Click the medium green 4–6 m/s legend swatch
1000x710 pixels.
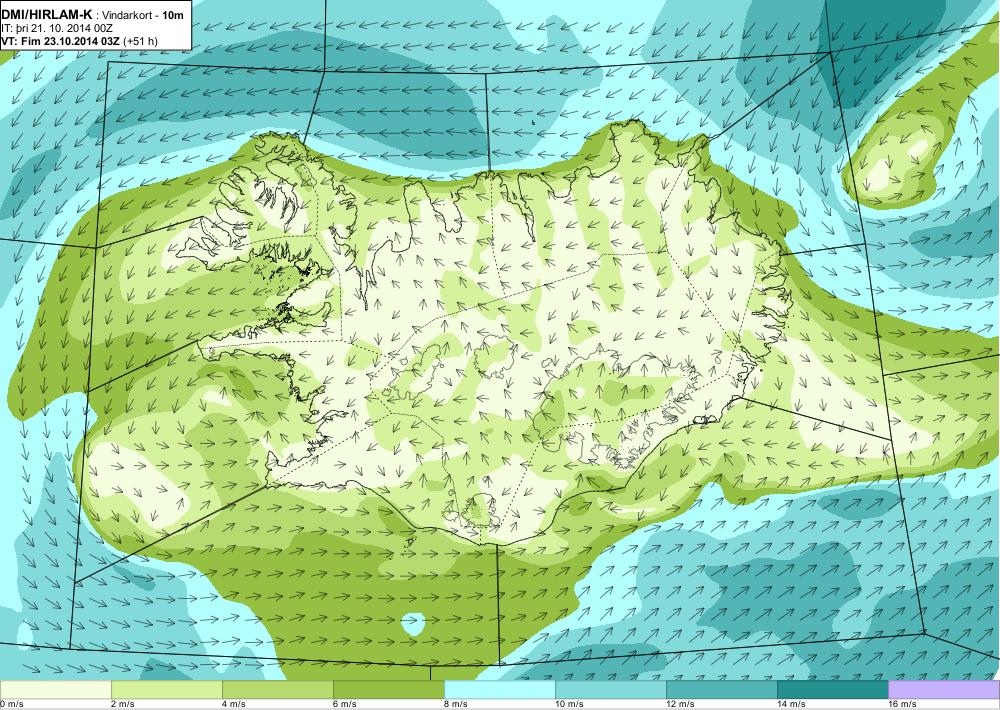277,690
